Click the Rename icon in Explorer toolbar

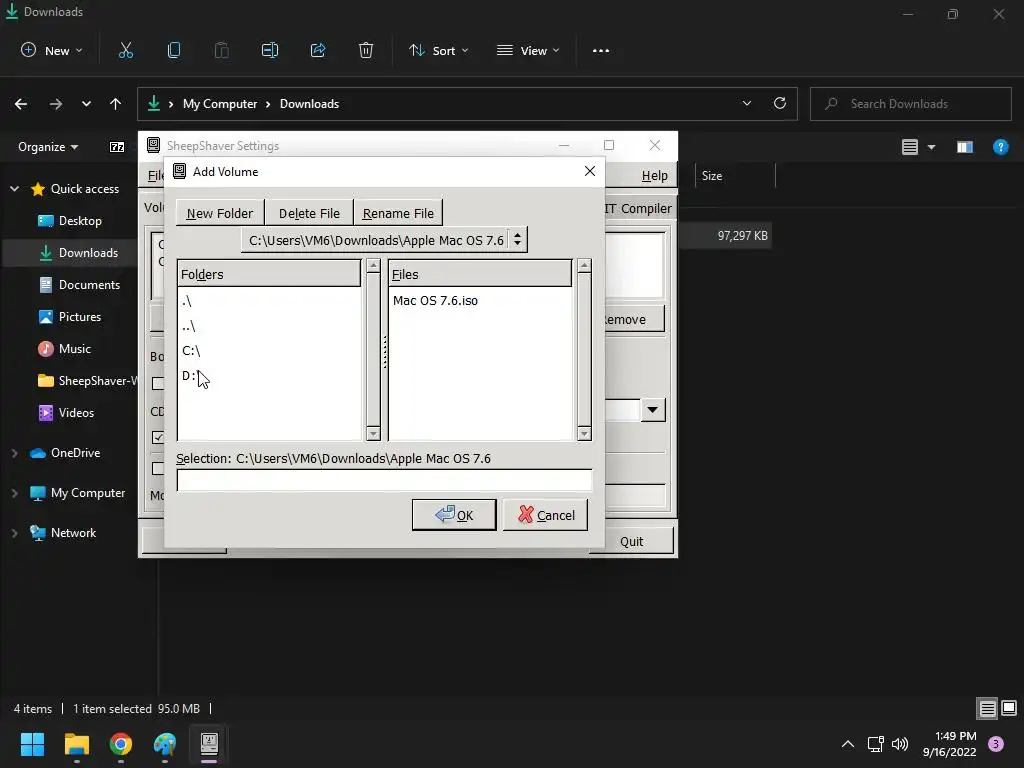pos(270,50)
